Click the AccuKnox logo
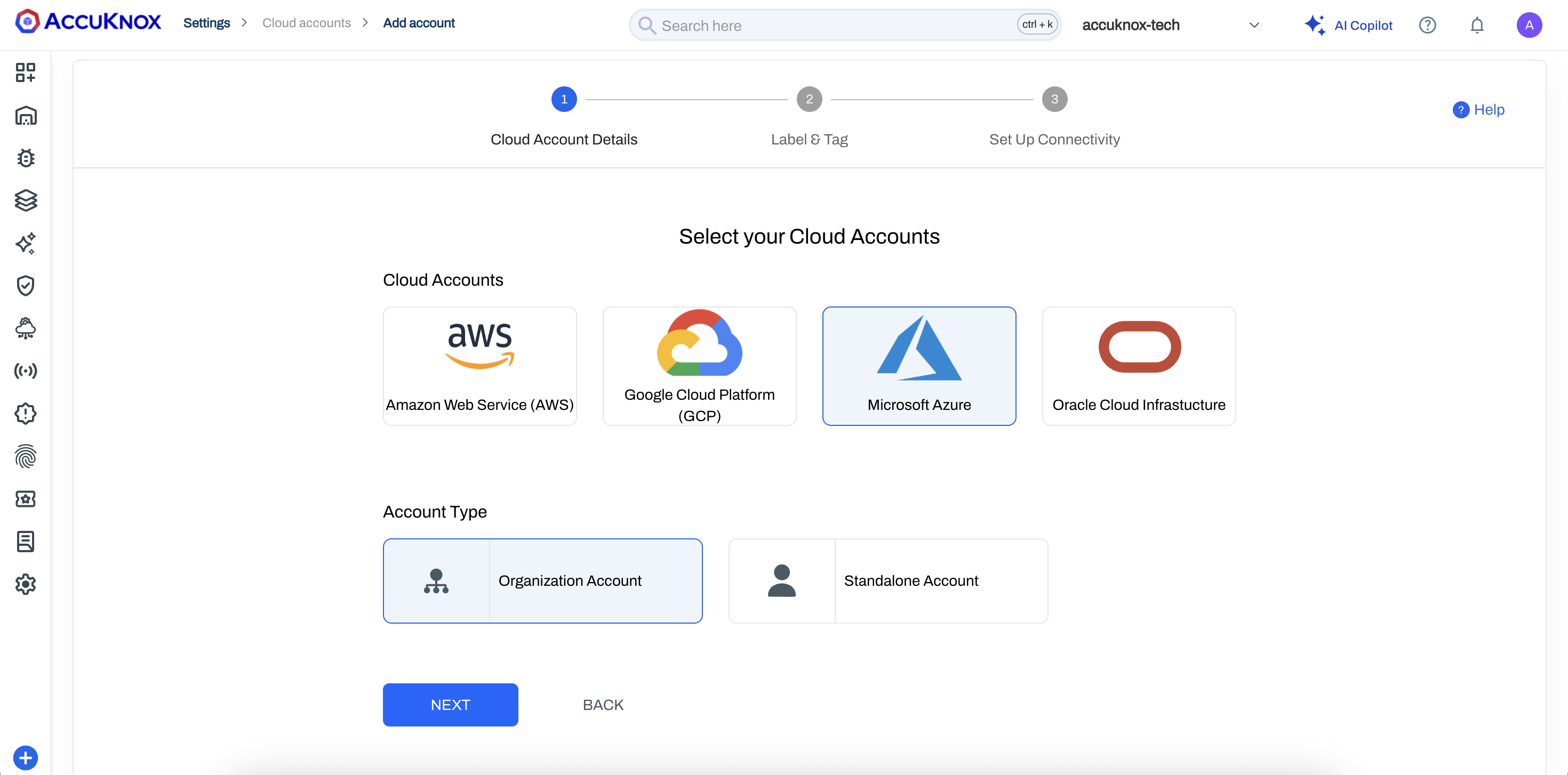The width and height of the screenshot is (1568, 775). pyautogui.click(x=88, y=22)
